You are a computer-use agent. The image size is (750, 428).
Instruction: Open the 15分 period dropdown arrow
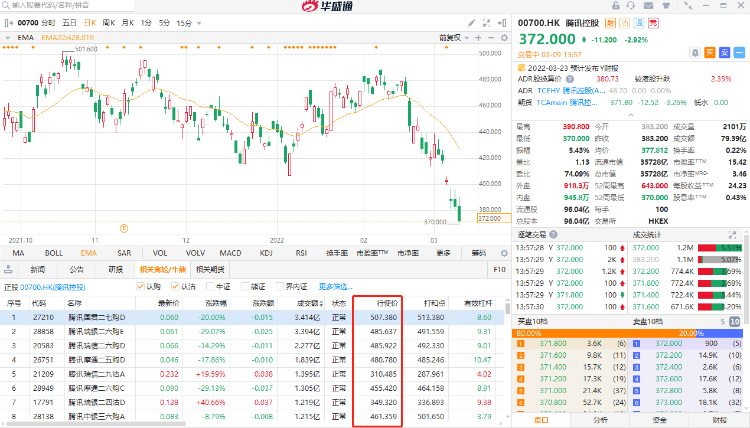tap(199, 23)
